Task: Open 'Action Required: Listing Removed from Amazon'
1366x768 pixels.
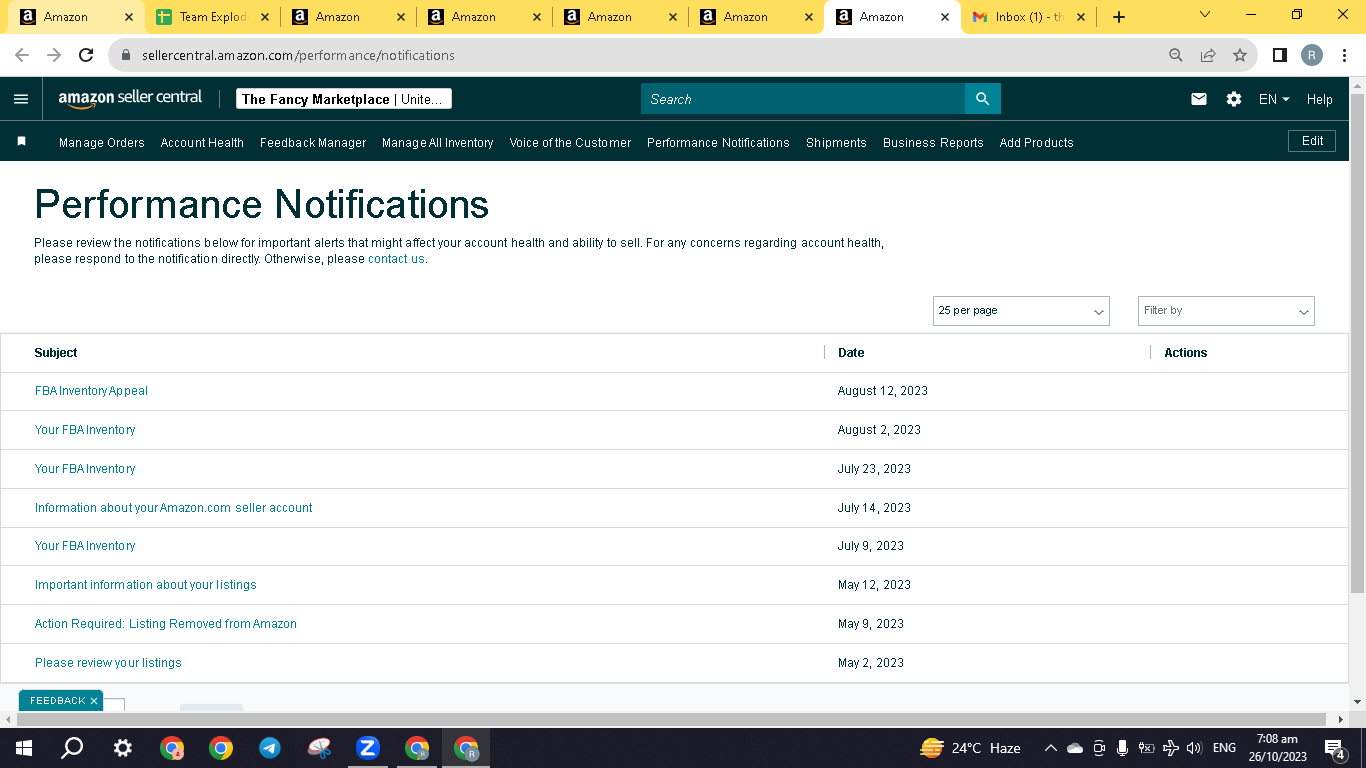Action: pyautogui.click(x=165, y=624)
